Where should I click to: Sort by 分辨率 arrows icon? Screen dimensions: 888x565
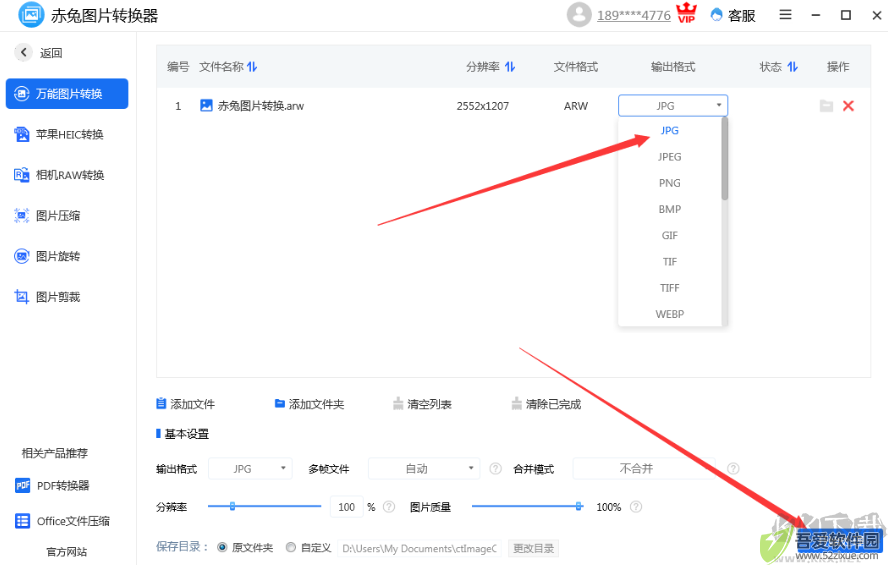pos(510,67)
